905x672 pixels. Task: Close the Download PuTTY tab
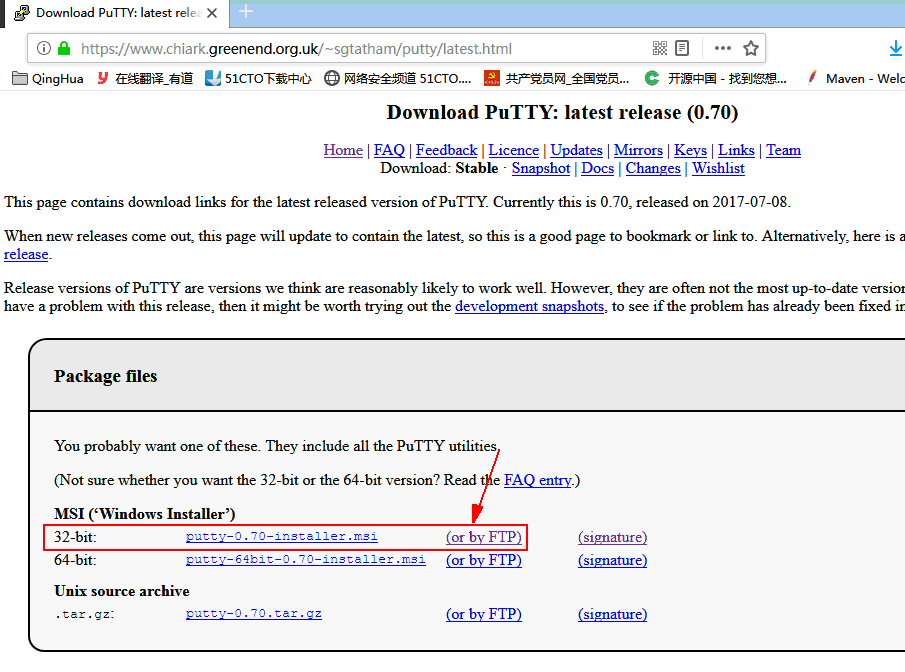212,13
